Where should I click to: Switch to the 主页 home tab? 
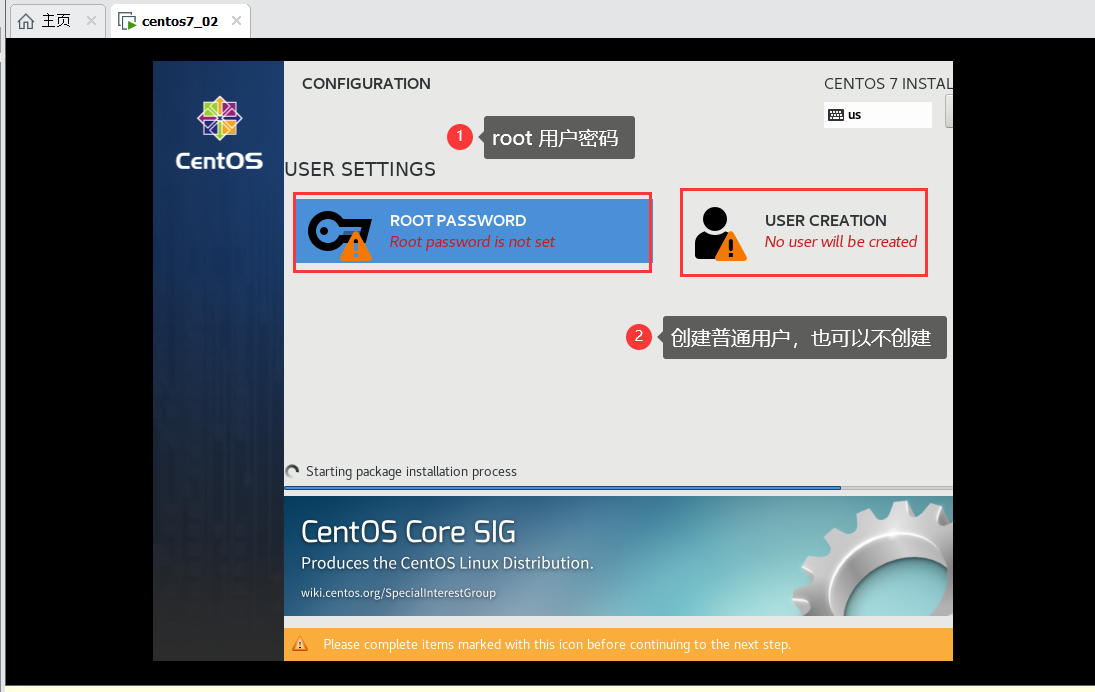tap(57, 21)
